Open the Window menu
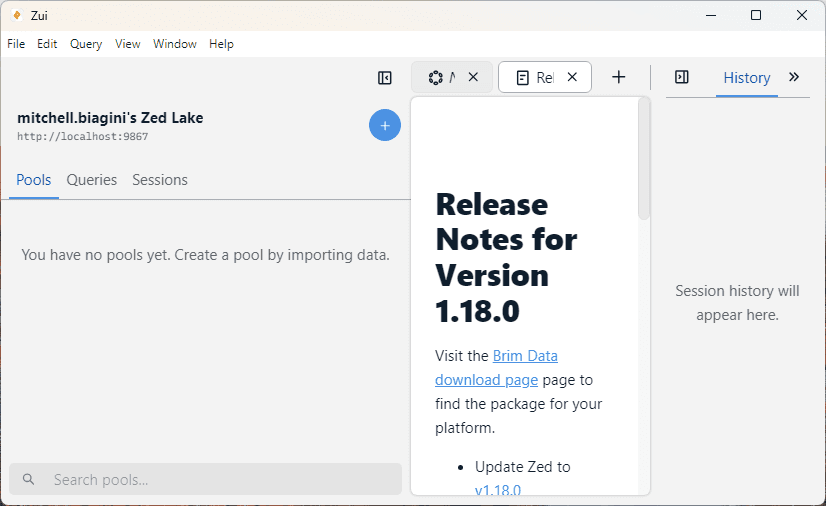Screen dimensions: 826x506 [175, 44]
